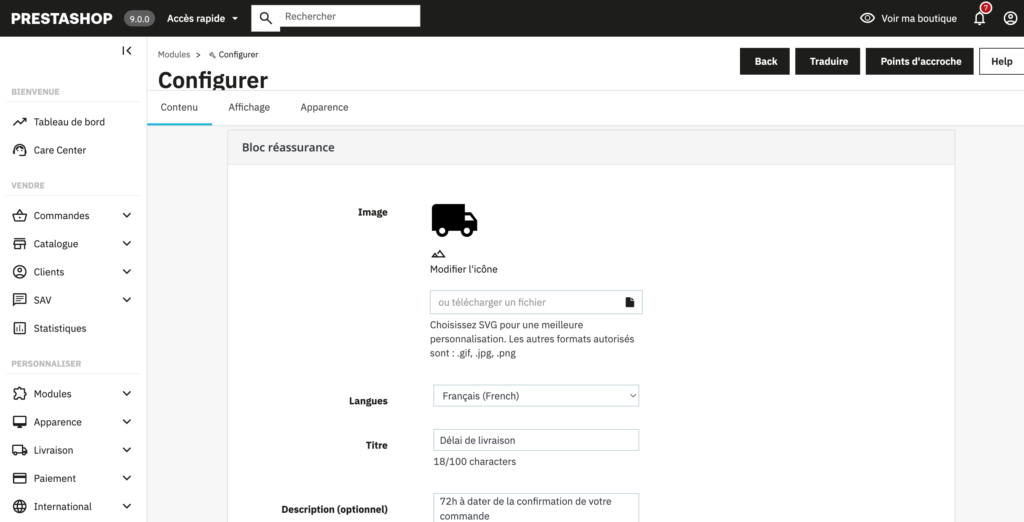The width and height of the screenshot is (1024, 522).
Task: Open Care Center in the sidebar
Action: (60, 150)
